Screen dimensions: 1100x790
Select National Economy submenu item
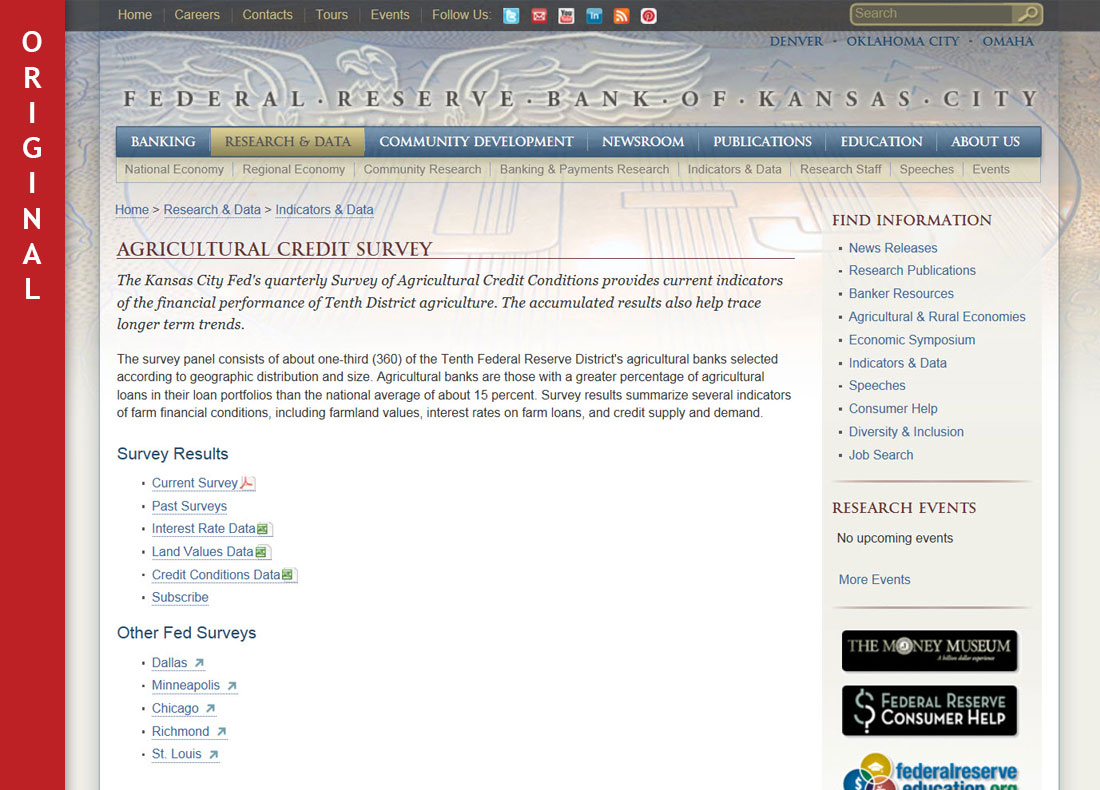point(174,169)
